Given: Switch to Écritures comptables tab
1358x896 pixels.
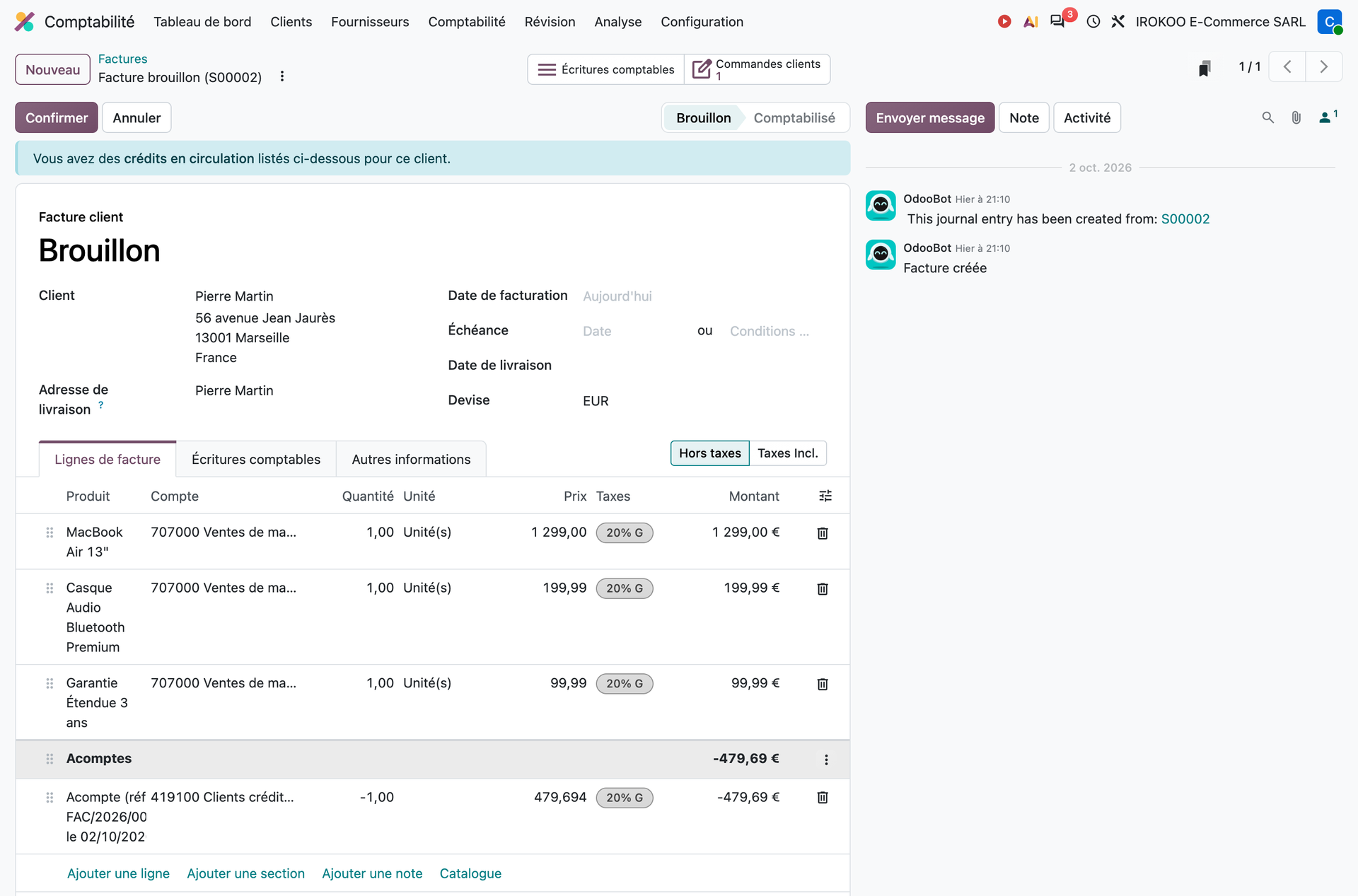Looking at the screenshot, I should point(256,460).
